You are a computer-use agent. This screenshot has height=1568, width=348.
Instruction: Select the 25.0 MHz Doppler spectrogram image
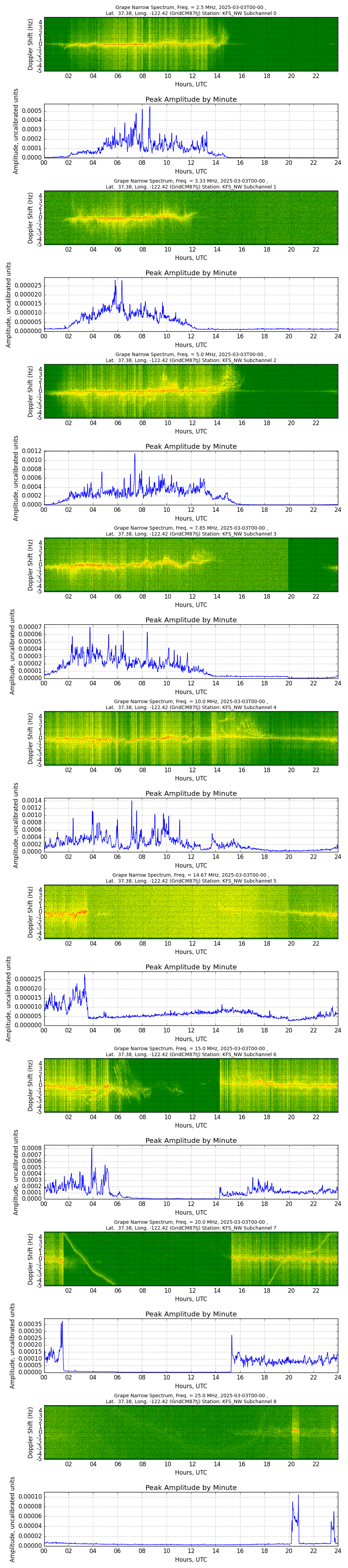point(190,1432)
